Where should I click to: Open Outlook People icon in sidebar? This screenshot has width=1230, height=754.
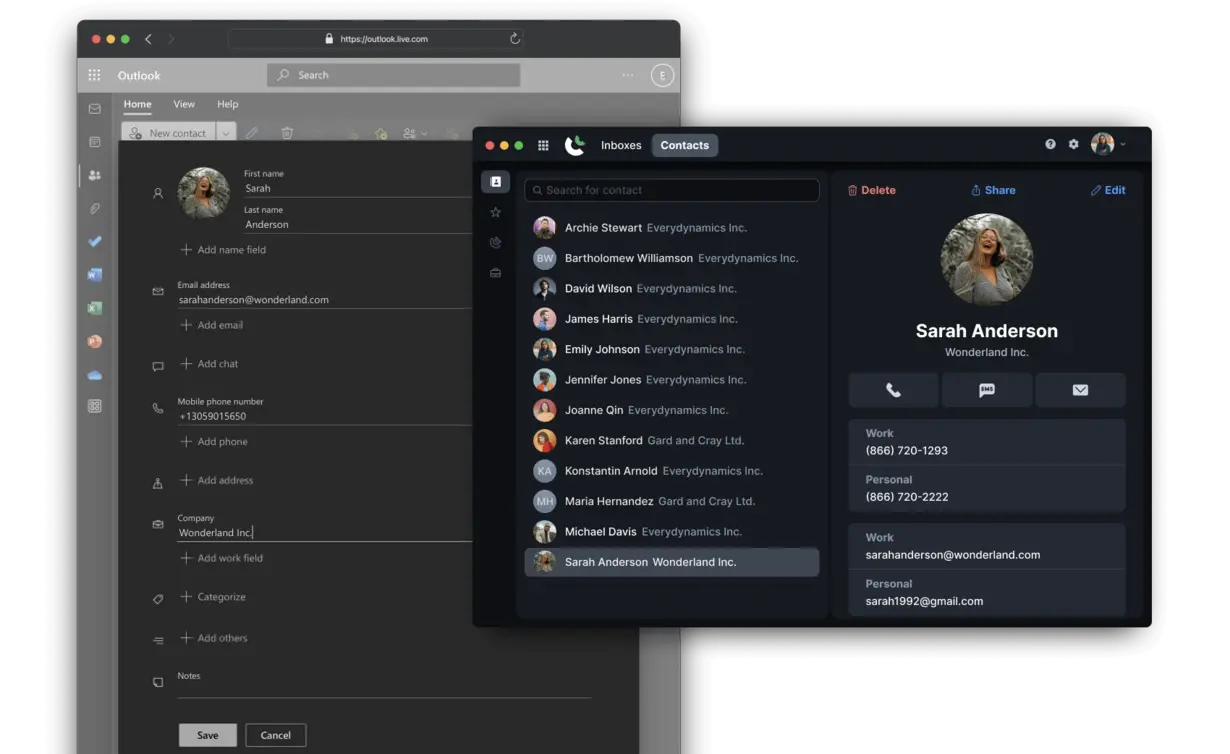pos(95,175)
